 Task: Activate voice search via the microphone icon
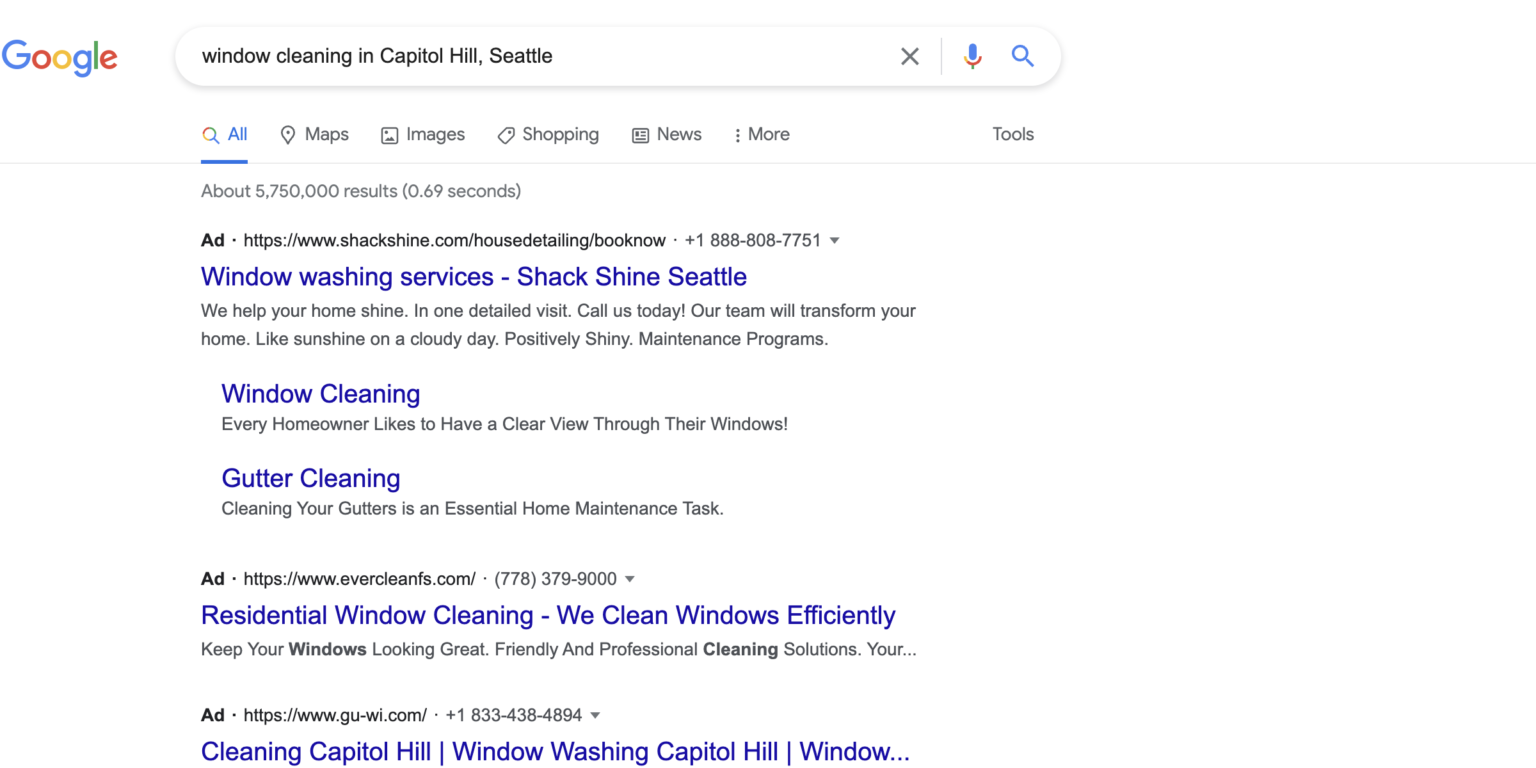[971, 56]
